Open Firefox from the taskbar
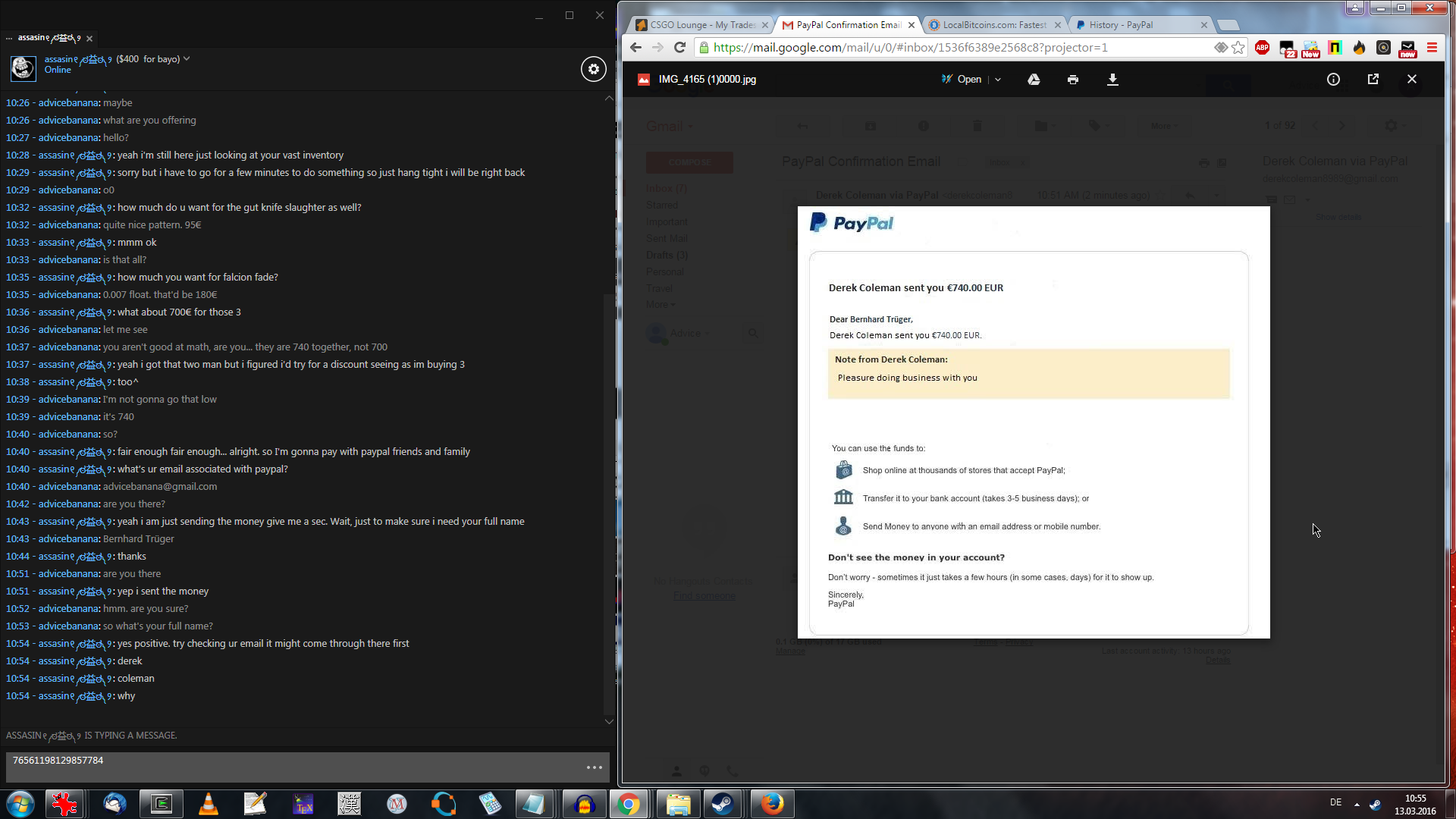This screenshot has width=1456, height=819. [771, 803]
